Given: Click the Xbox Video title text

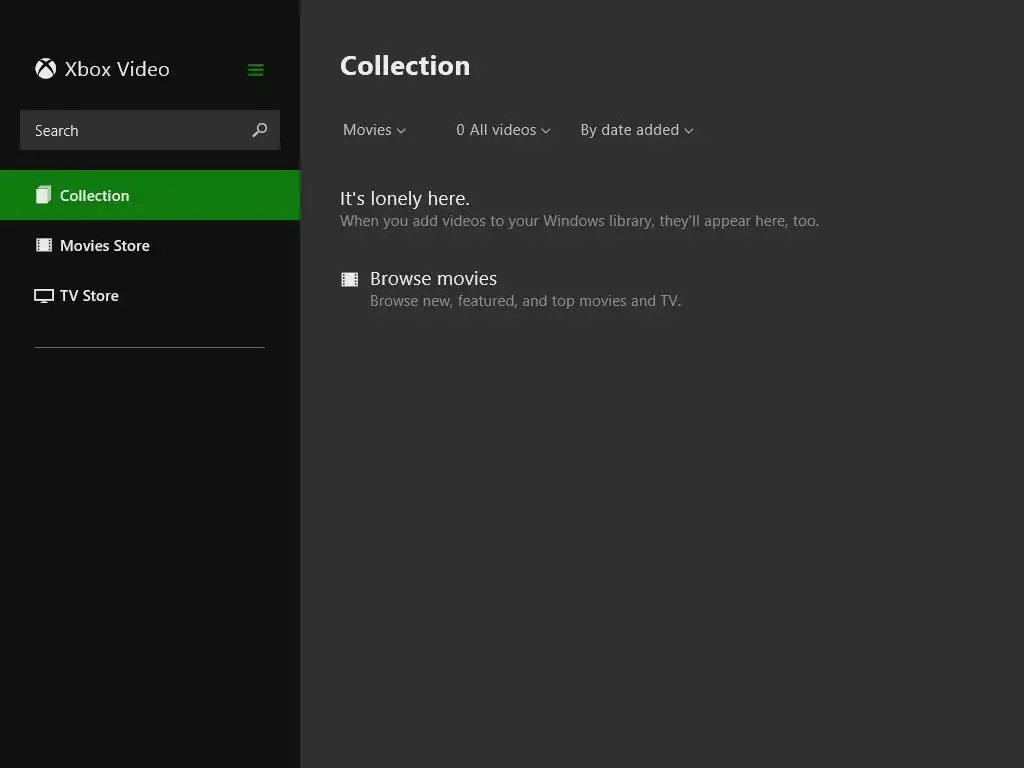Looking at the screenshot, I should click(x=117, y=69).
